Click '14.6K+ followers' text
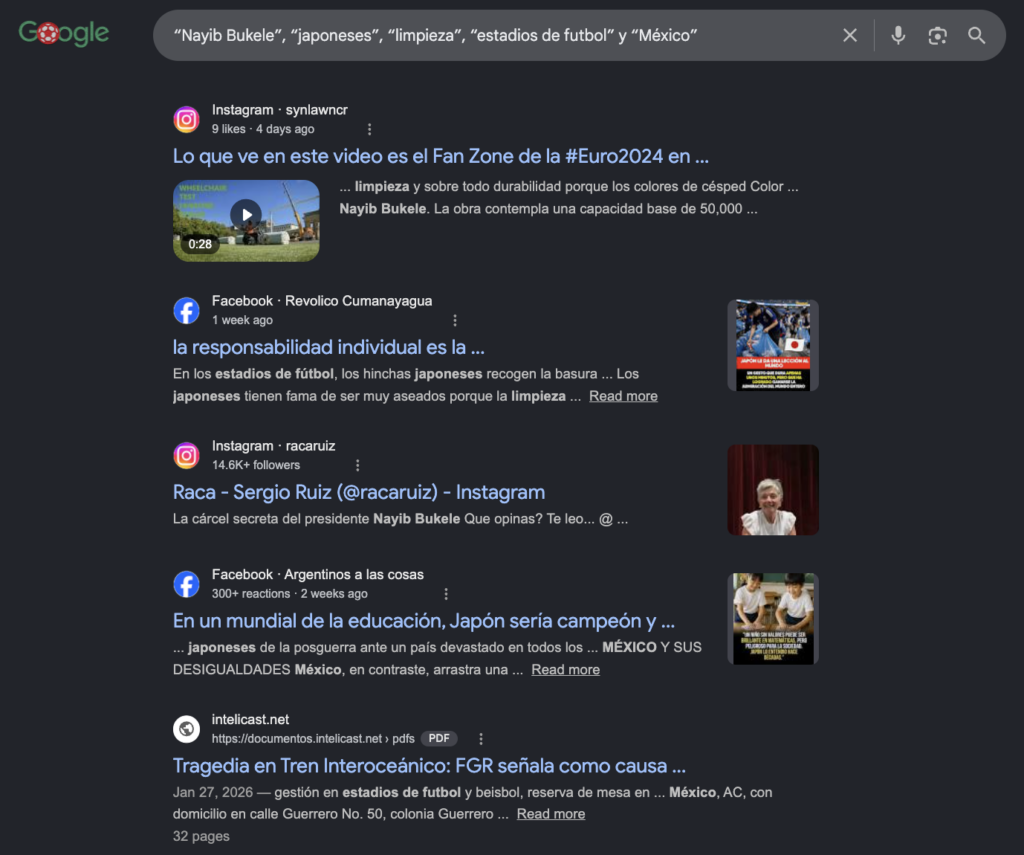This screenshot has width=1024, height=855. pyautogui.click(x=256, y=465)
